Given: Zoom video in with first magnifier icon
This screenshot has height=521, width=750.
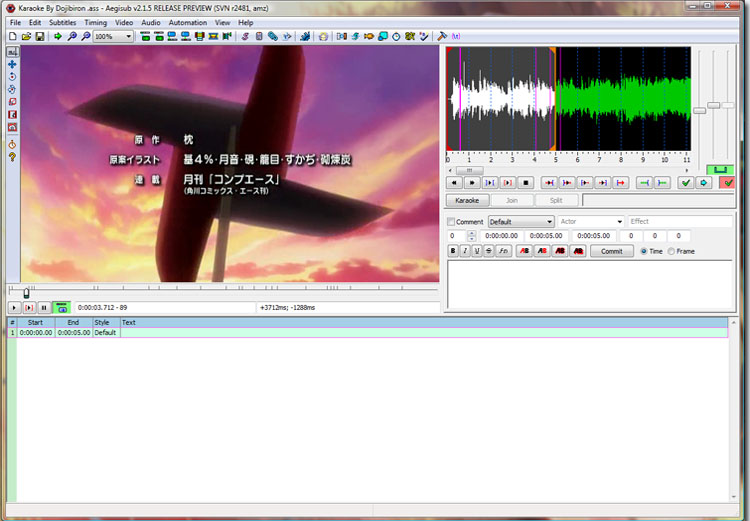Looking at the screenshot, I should pos(72,36).
